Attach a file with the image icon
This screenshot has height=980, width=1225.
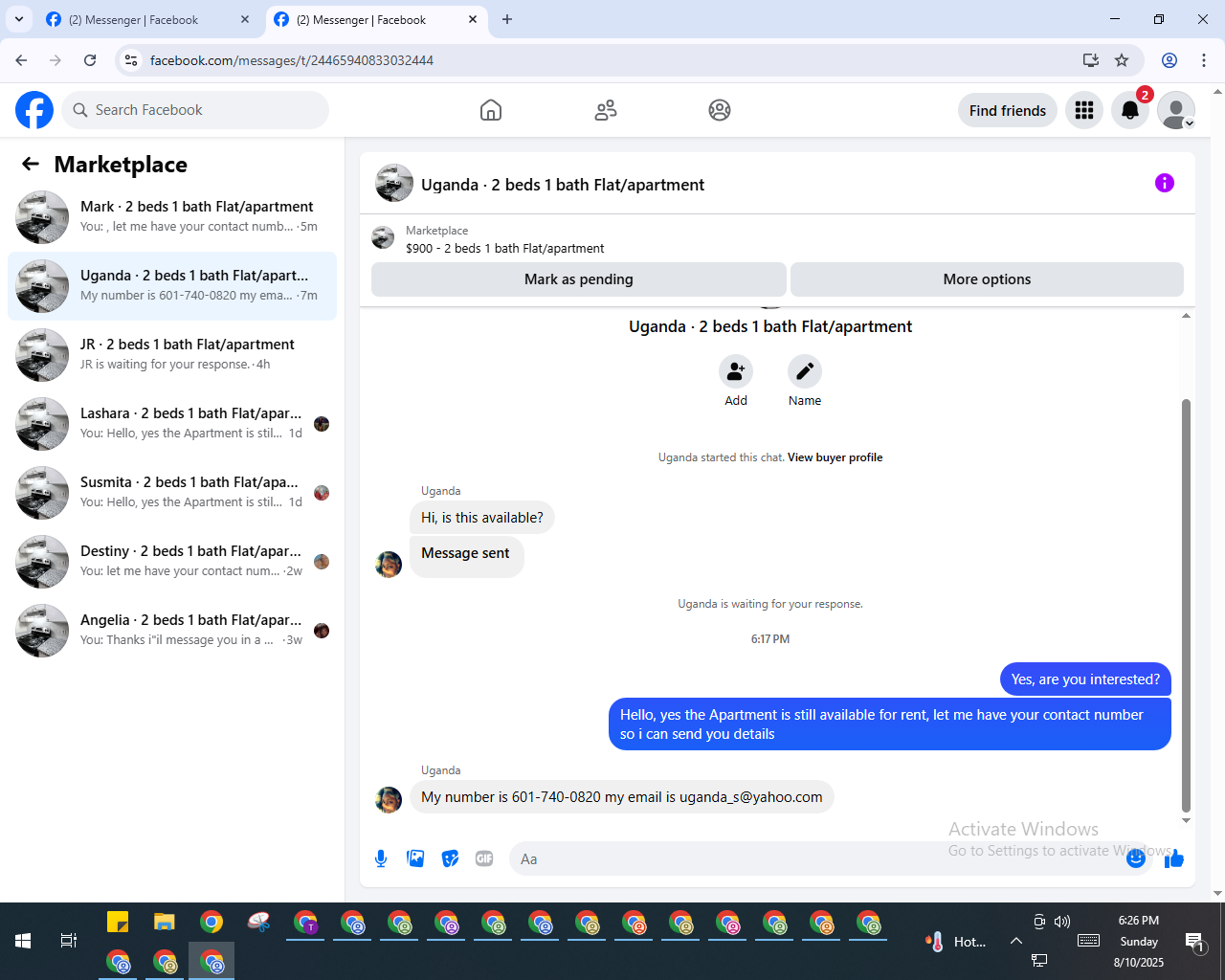click(415, 858)
